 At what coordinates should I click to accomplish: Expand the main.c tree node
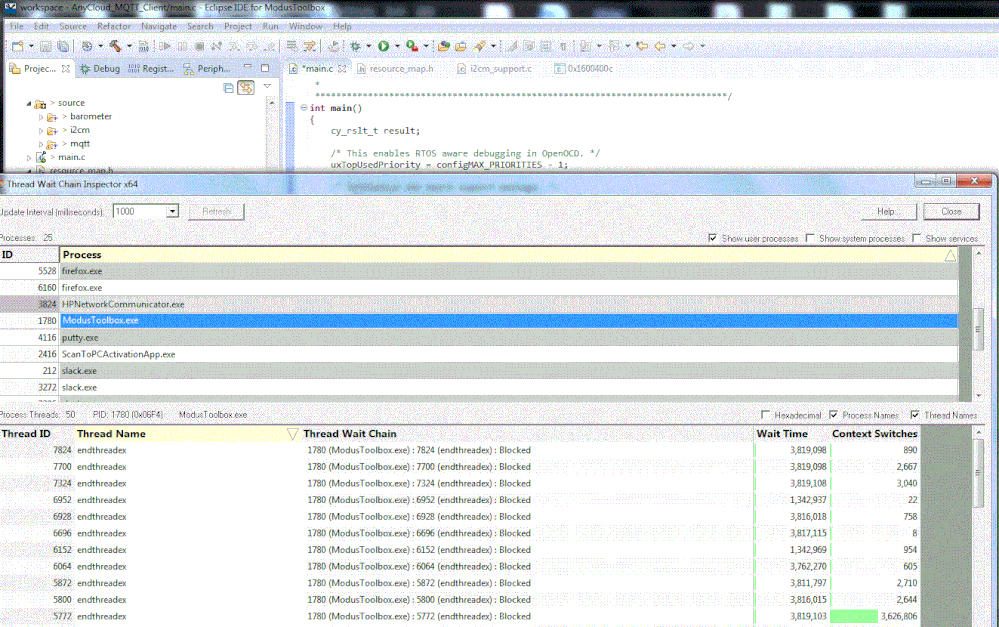(29, 157)
